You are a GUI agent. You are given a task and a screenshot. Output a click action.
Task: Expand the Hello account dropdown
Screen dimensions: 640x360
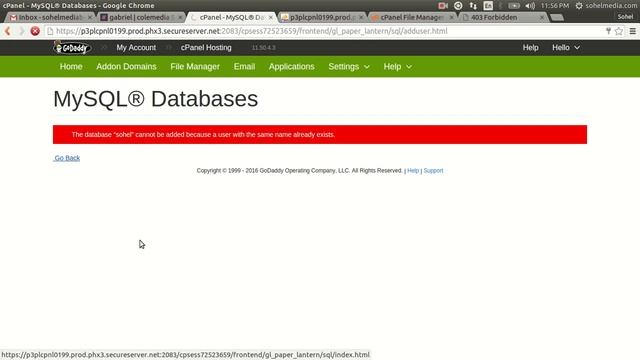coord(566,48)
